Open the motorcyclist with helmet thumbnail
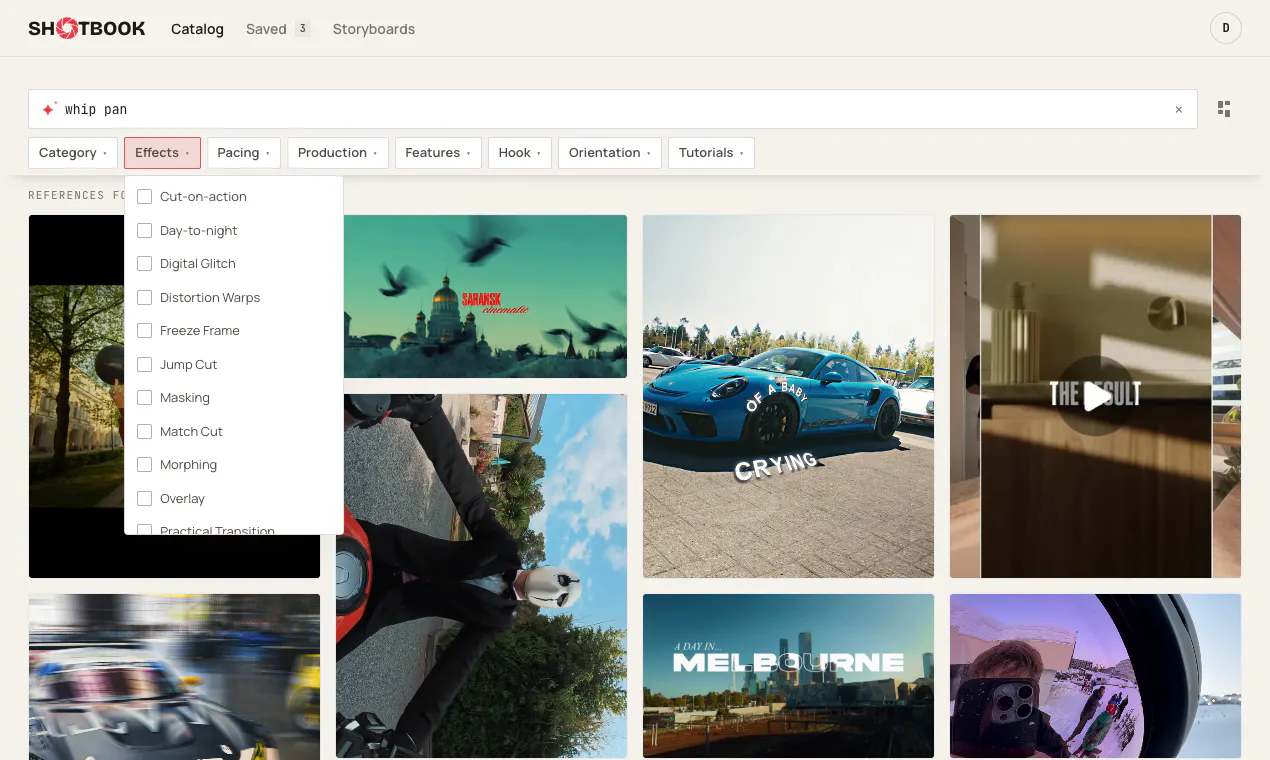Viewport: 1270px width, 760px height. tap(481, 576)
